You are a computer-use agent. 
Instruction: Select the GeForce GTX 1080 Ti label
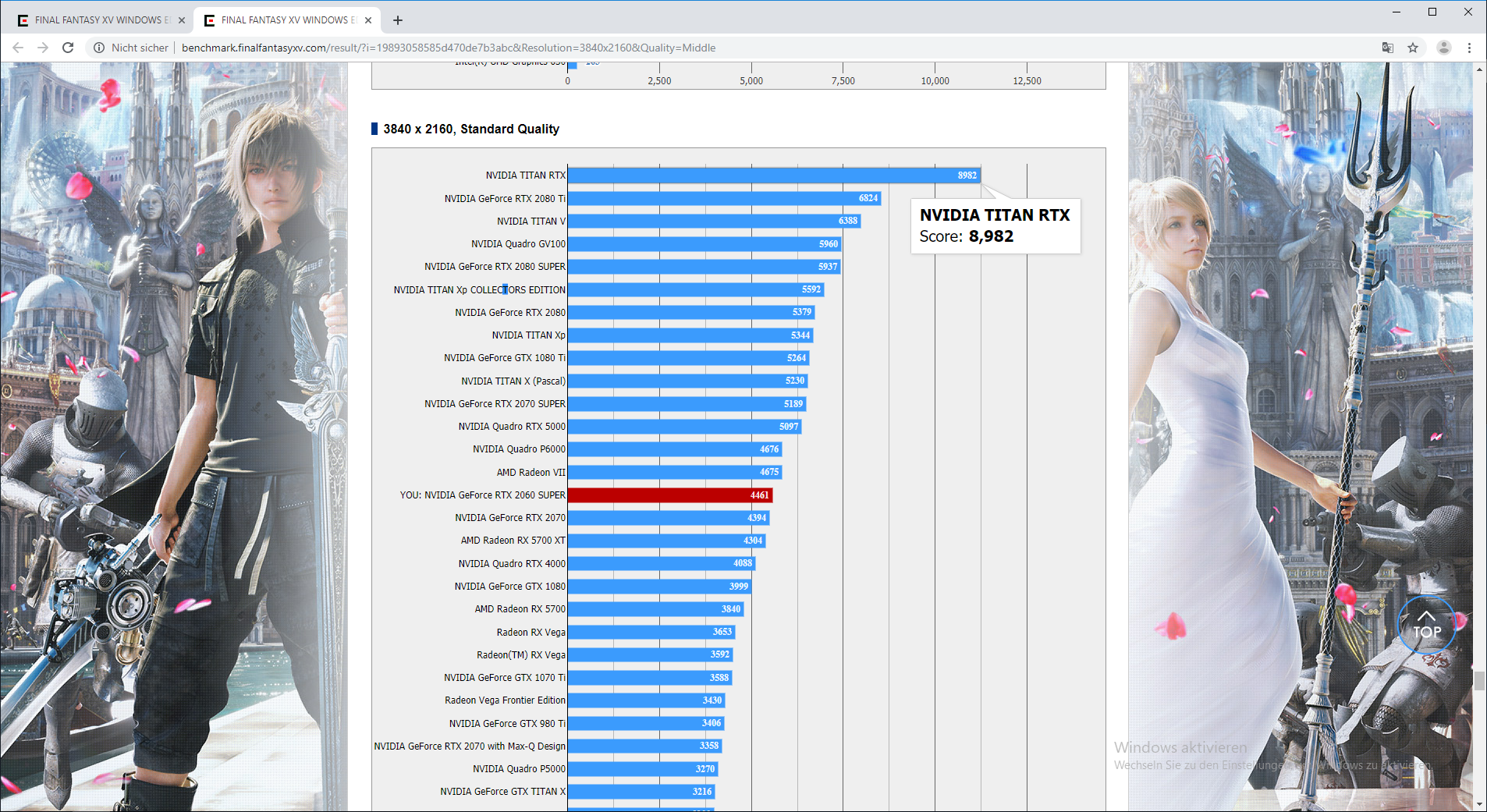click(x=505, y=358)
